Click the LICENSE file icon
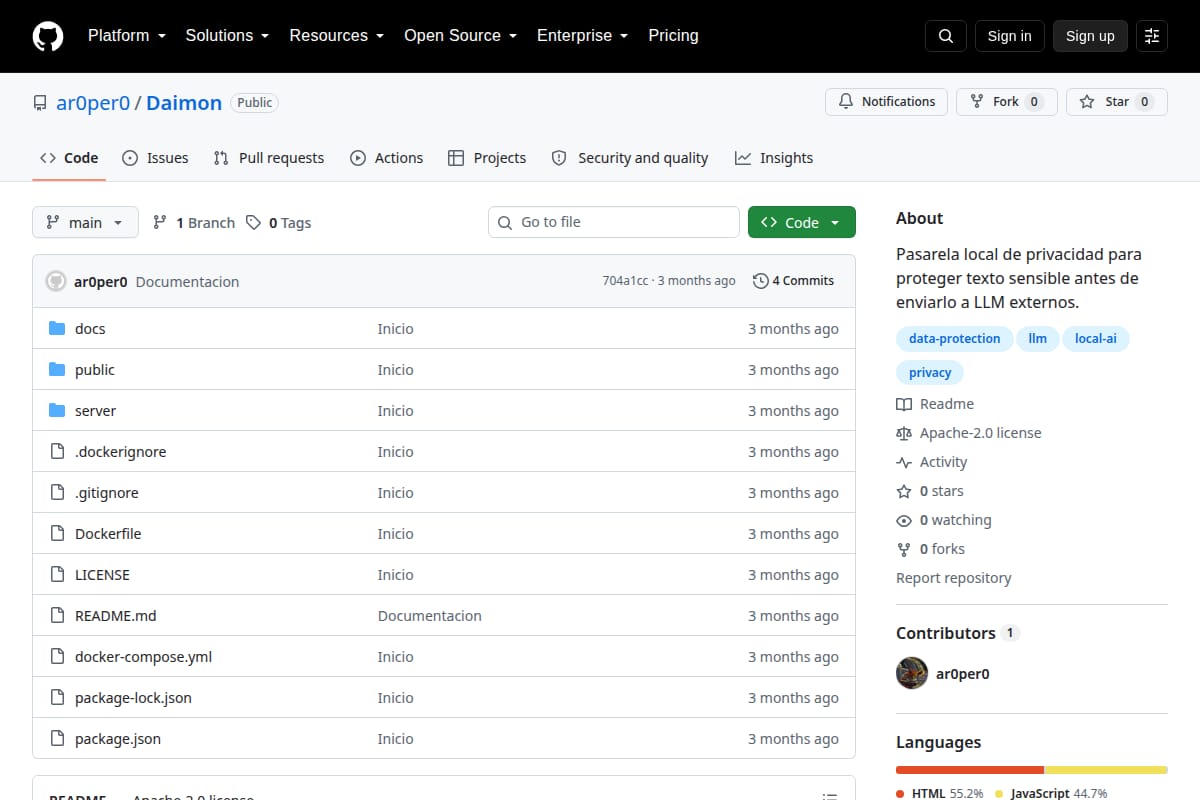 click(x=57, y=574)
